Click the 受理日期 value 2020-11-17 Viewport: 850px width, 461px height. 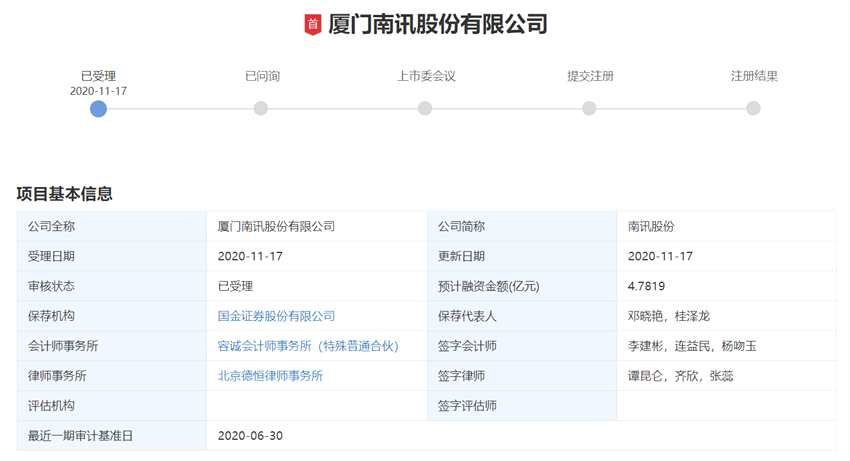click(250, 256)
